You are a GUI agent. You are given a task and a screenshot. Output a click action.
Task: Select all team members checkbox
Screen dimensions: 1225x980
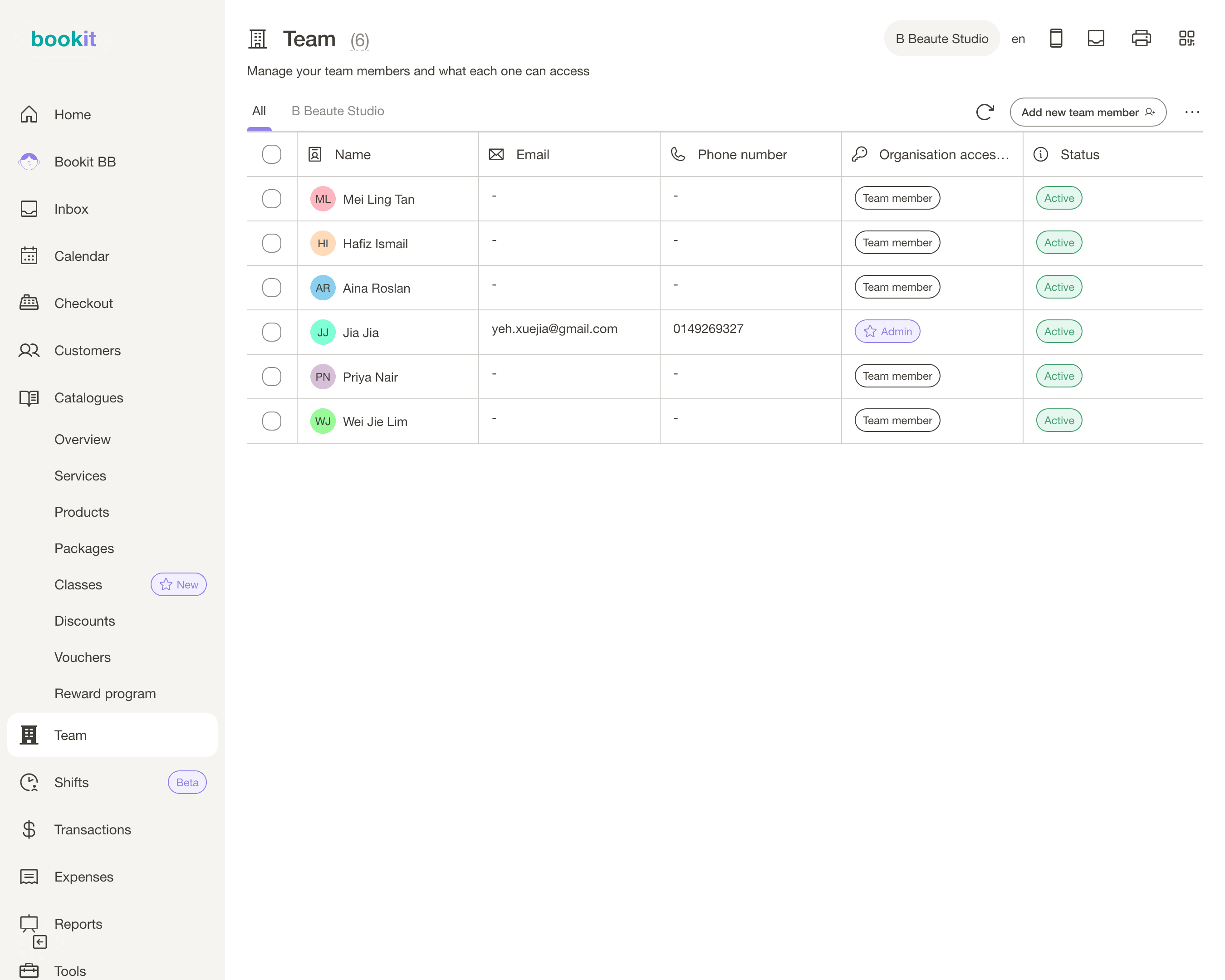click(272, 154)
